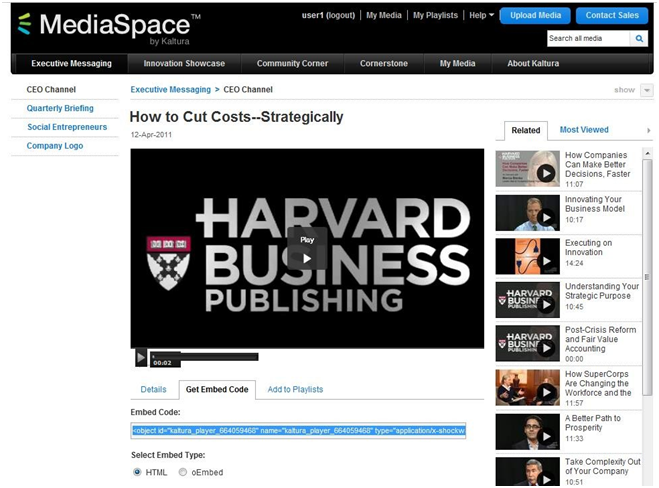This screenshot has height=488, width=659.
Task: Play 'How Companies Can Make Better Decisions' thumbnail
Action: pos(527,169)
